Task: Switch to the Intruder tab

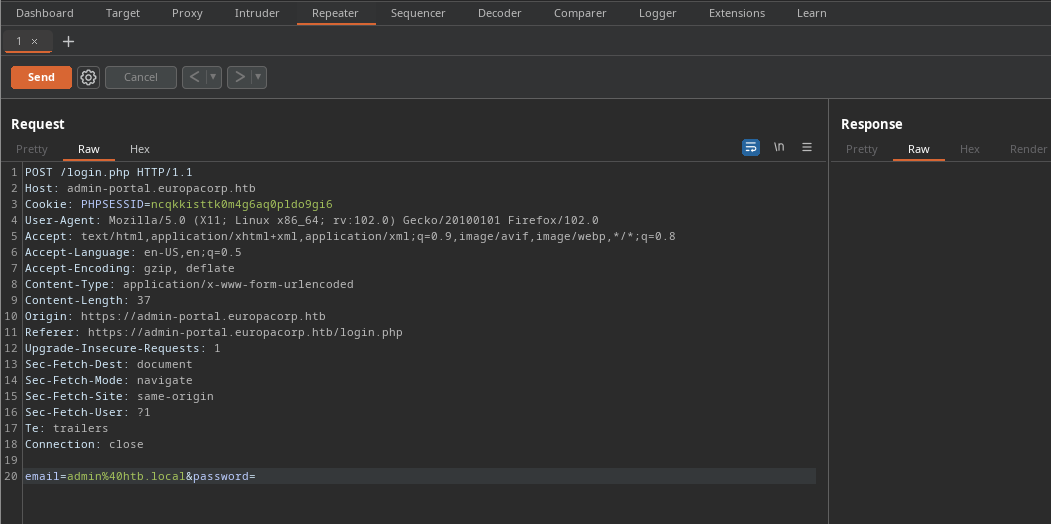Action: click(257, 13)
